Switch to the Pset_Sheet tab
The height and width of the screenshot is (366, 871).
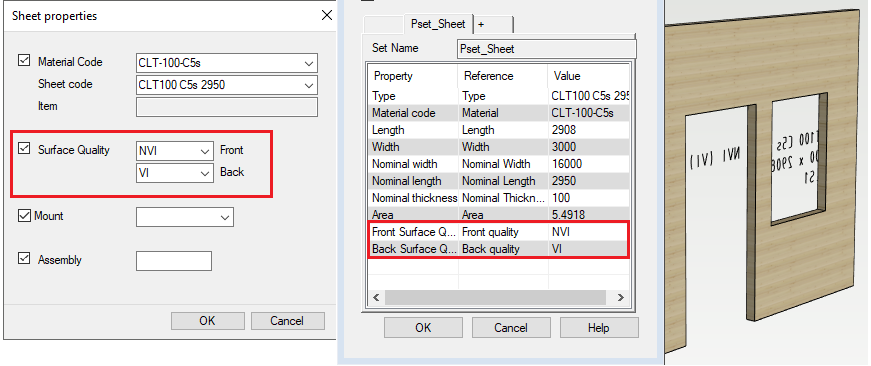tap(438, 24)
